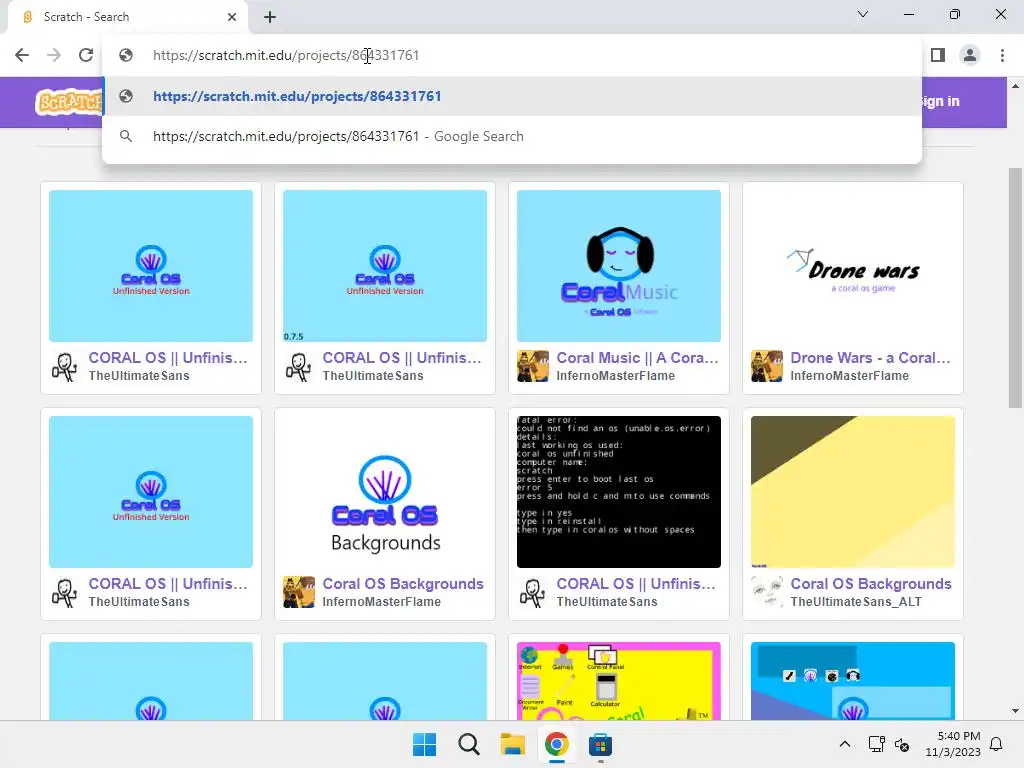
Task: Select the scratch.mit.edu project URL suggestion
Action: [x=512, y=96]
